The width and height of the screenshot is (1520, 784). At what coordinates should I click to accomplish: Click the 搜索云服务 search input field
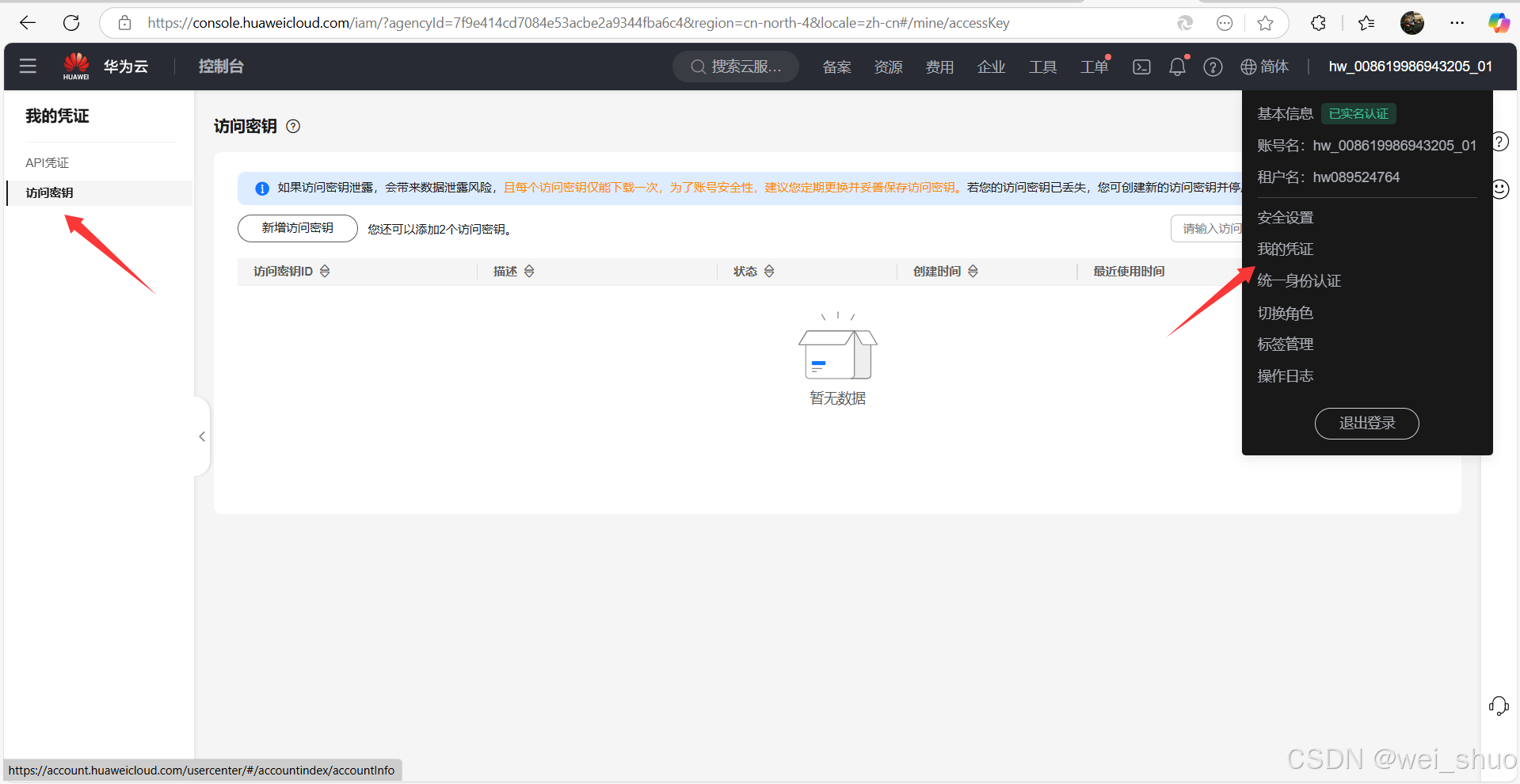click(x=737, y=67)
